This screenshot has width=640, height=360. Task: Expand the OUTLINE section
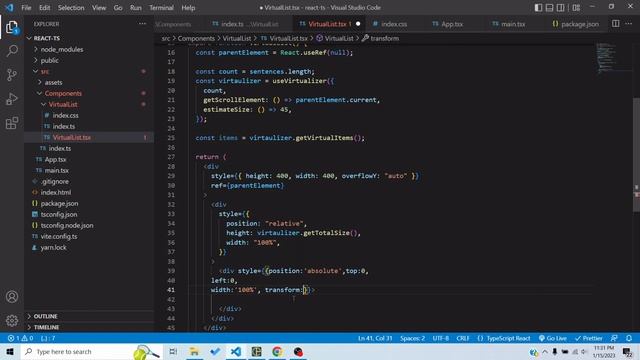coord(45,316)
